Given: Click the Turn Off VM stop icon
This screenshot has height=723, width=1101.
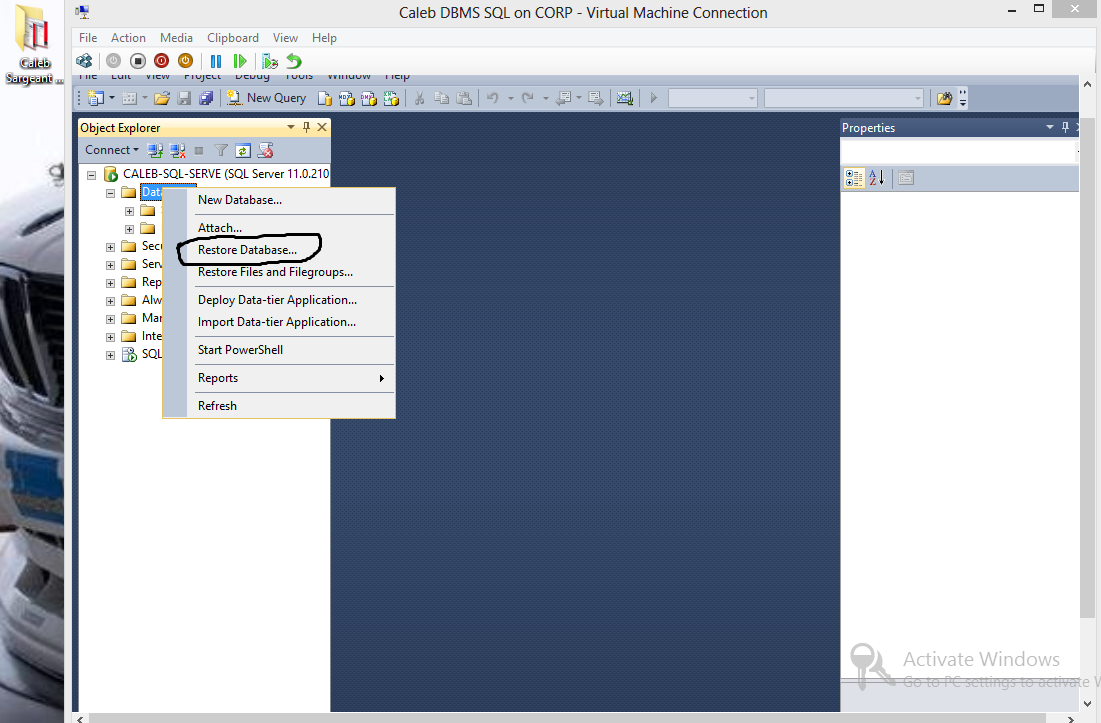Looking at the screenshot, I should point(138,61).
